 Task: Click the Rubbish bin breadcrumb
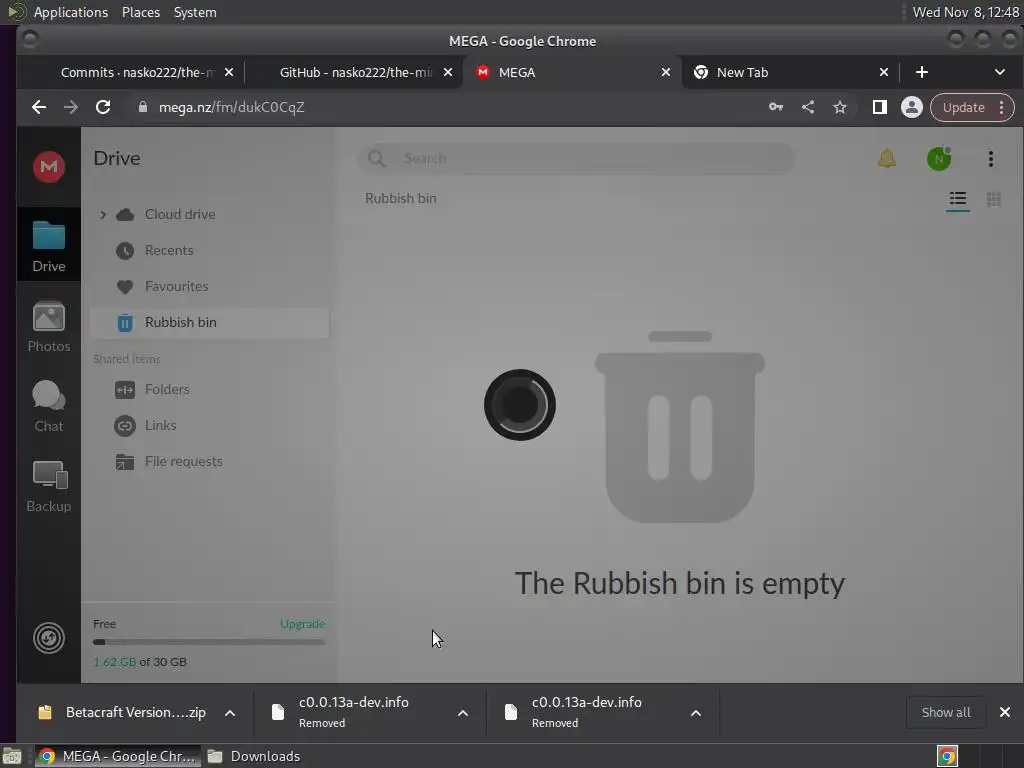(x=400, y=198)
